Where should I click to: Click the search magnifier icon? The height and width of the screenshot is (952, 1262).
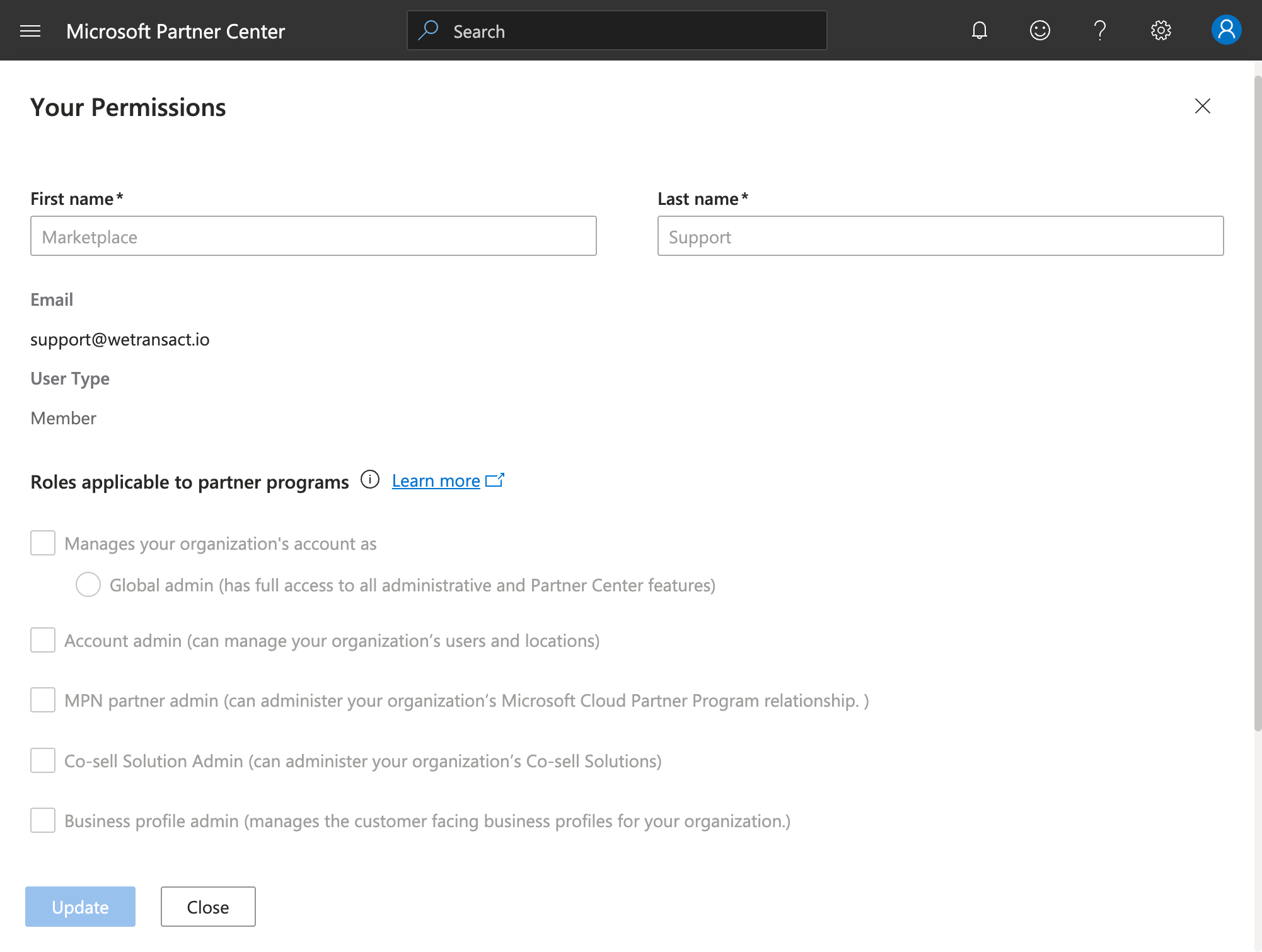pos(429,30)
